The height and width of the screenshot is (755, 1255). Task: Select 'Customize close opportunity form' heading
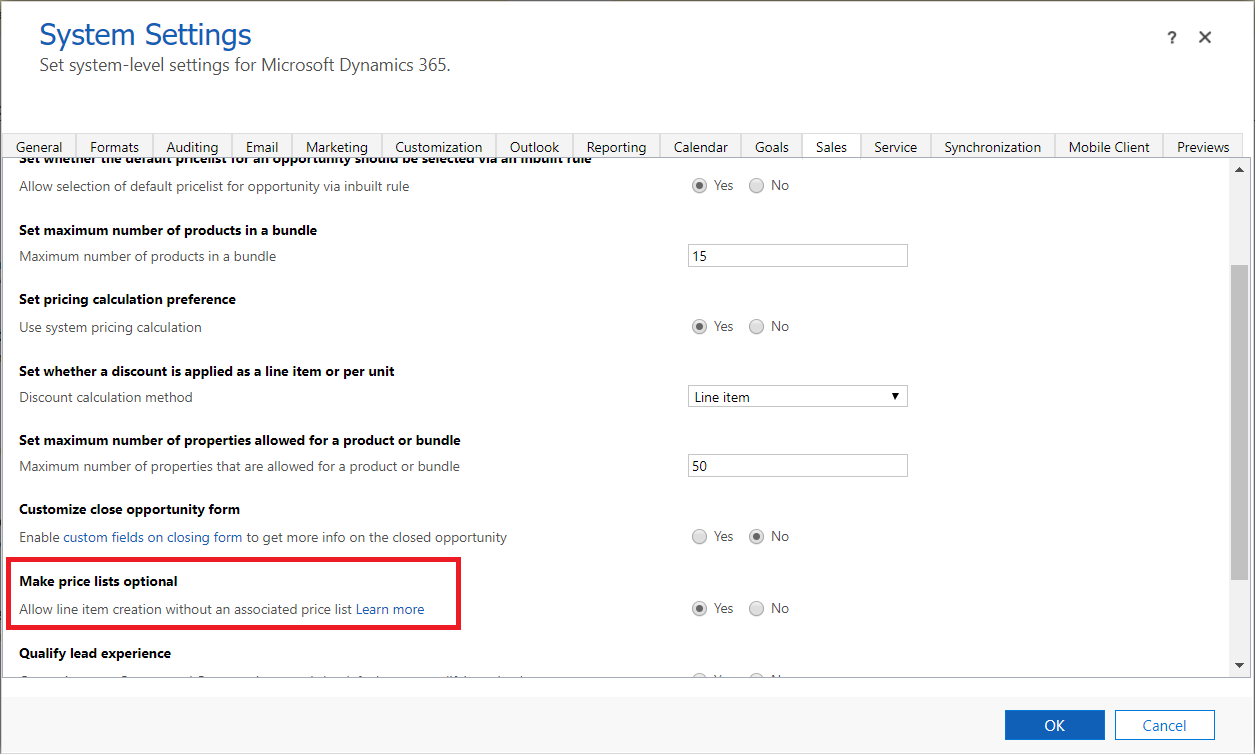129,509
